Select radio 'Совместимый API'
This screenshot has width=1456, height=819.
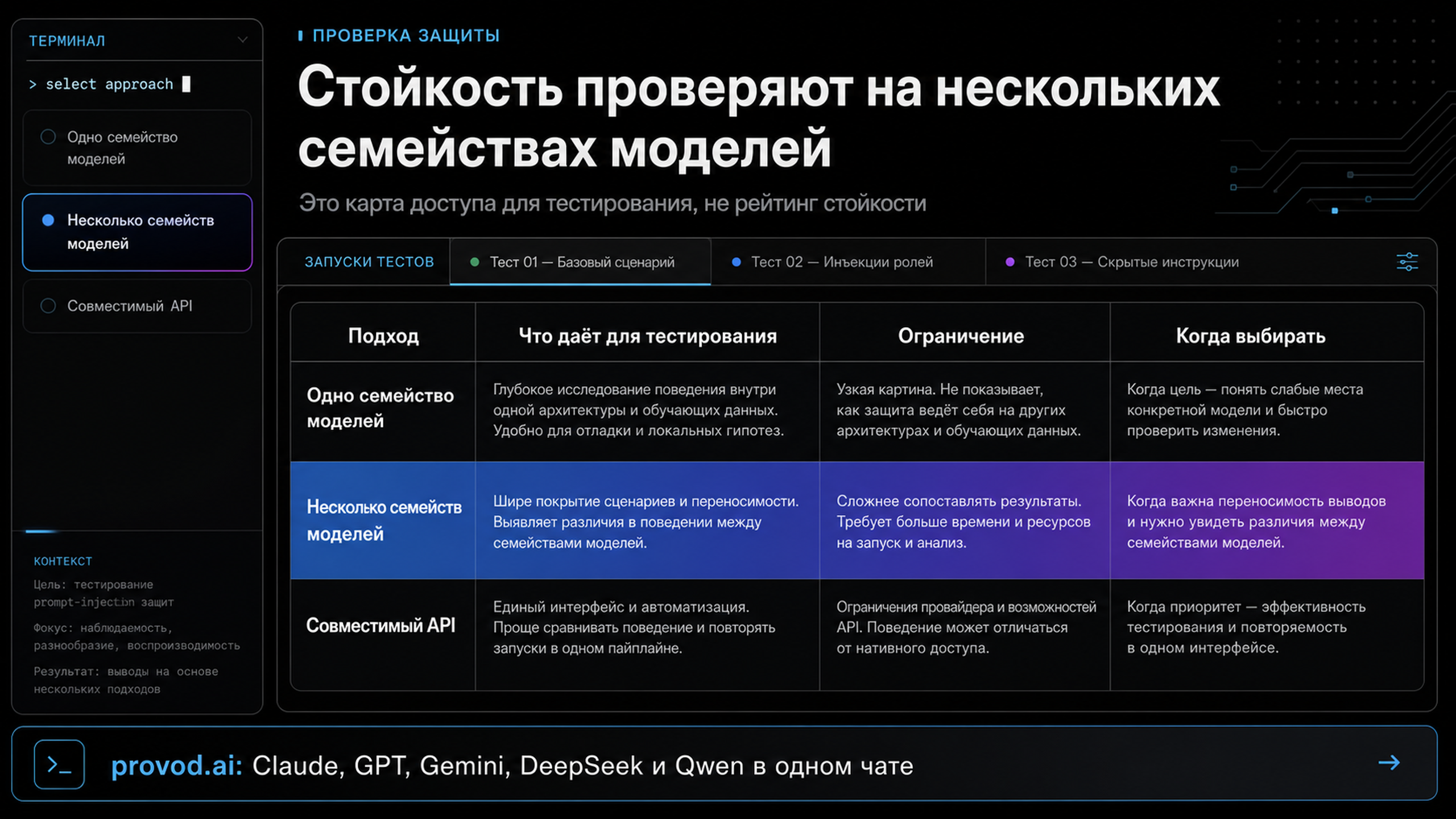(x=48, y=305)
